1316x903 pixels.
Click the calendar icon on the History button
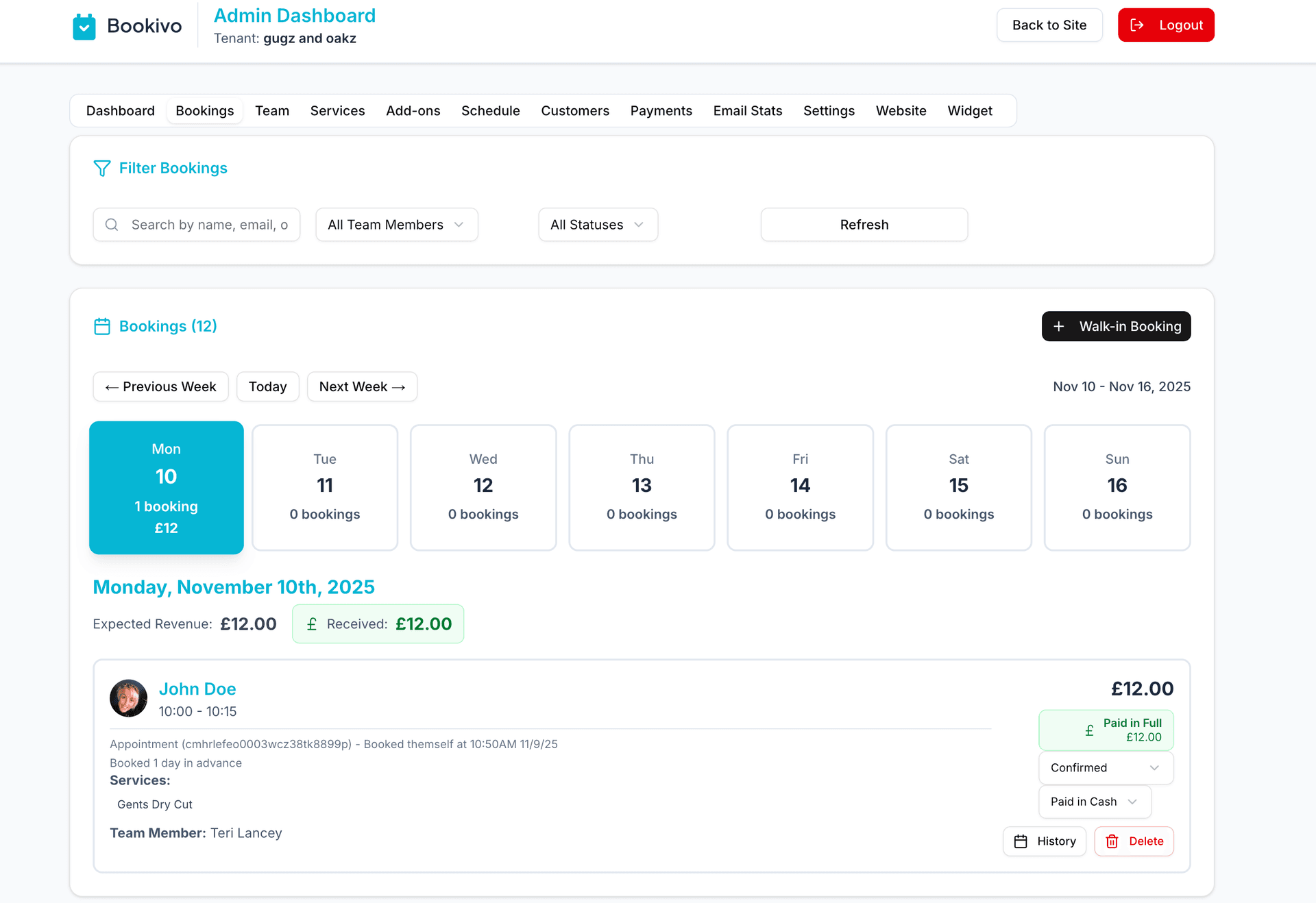point(1021,841)
